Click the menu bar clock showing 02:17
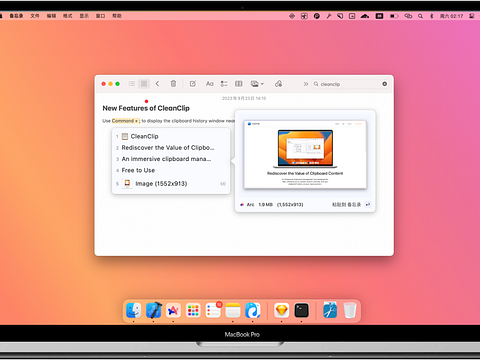 coord(451,16)
